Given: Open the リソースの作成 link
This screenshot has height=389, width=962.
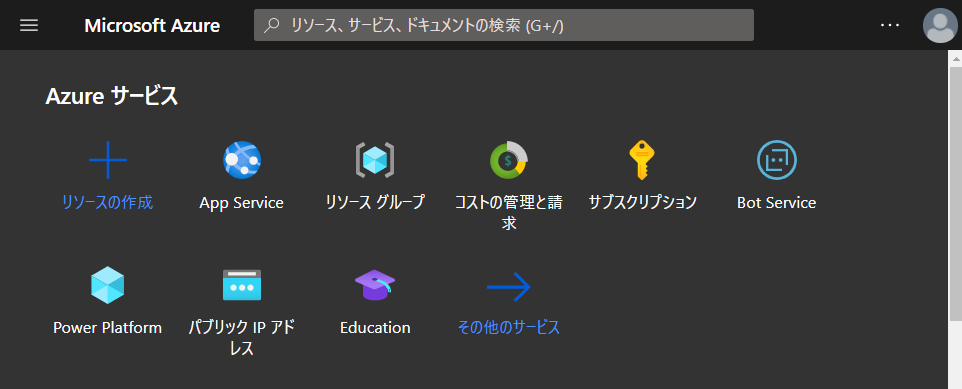Looking at the screenshot, I should 107,202.
